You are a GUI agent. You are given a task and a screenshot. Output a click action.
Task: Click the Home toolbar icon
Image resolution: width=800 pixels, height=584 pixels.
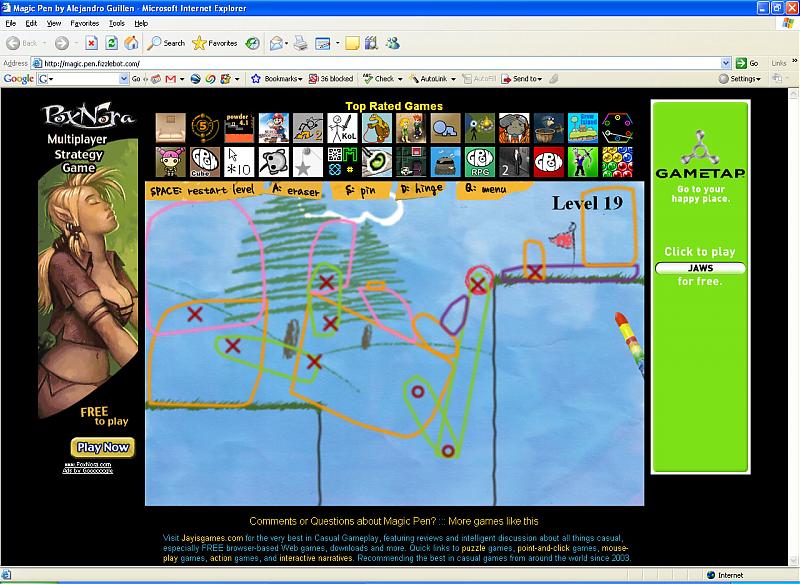pyautogui.click(x=131, y=43)
